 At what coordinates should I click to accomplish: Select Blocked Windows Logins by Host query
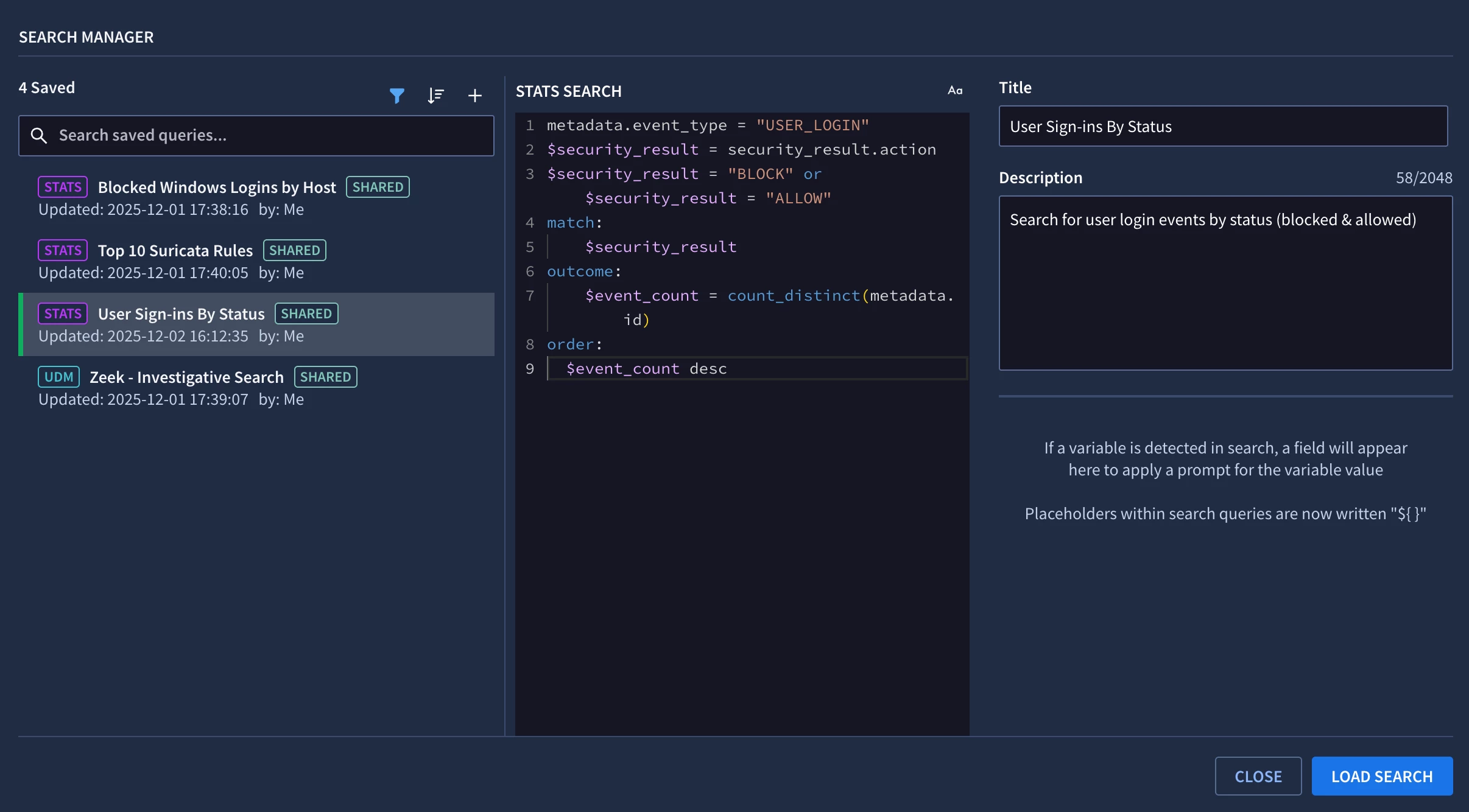[217, 187]
